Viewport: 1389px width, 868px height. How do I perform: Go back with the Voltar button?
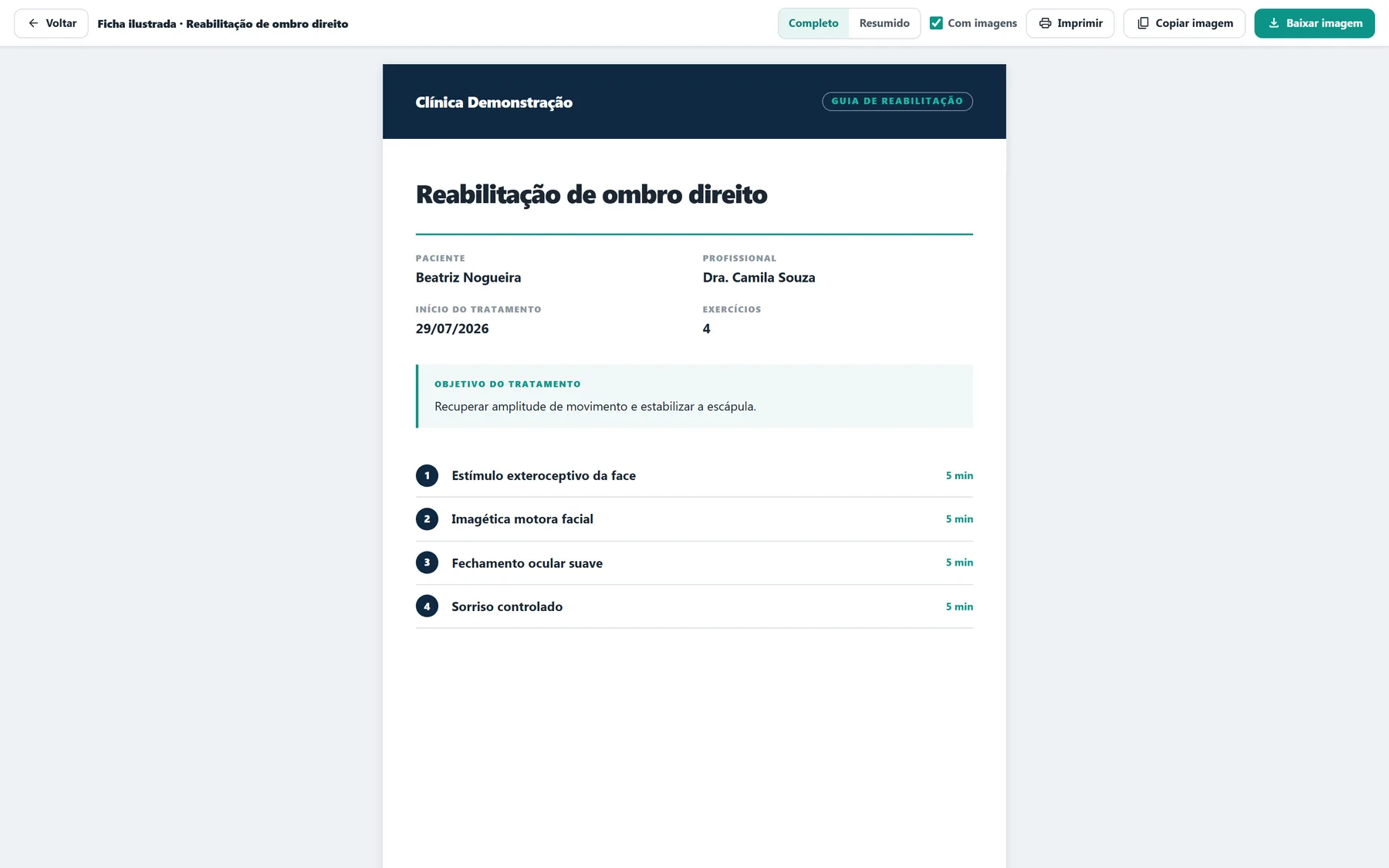[x=51, y=23]
